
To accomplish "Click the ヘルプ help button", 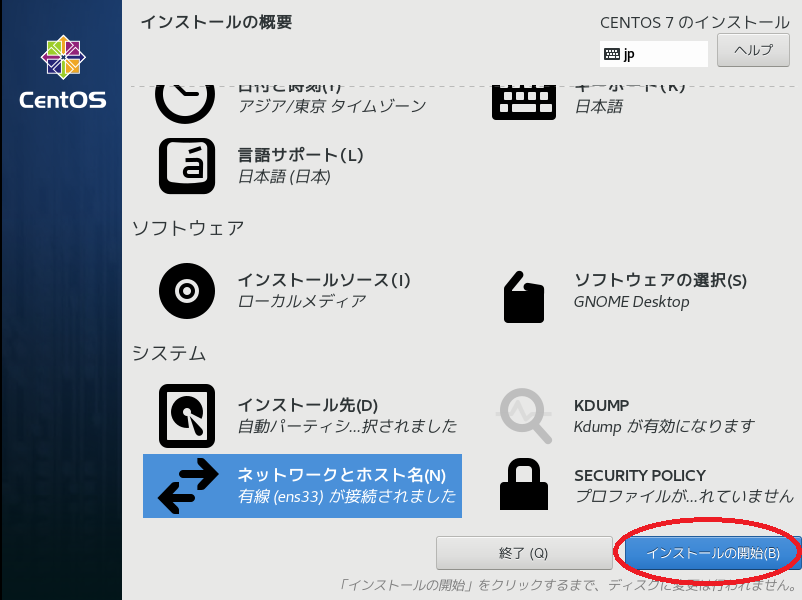I will (753, 50).
